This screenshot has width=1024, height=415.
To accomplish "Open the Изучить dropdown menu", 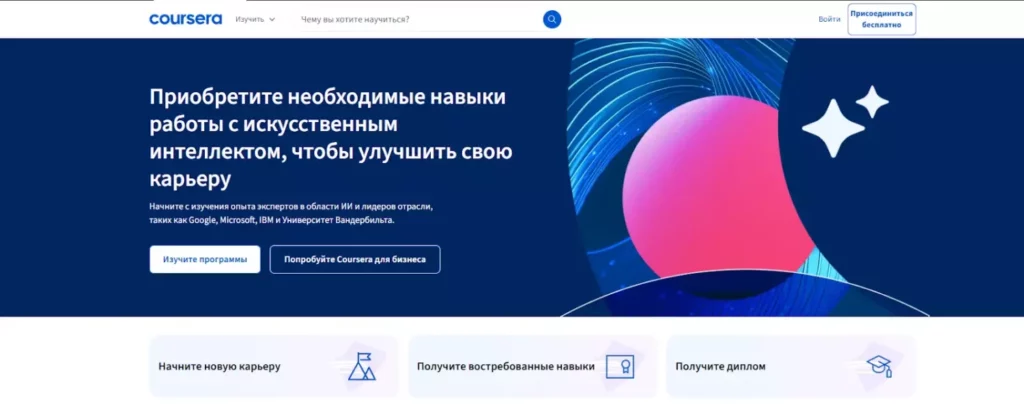I will [255, 20].
